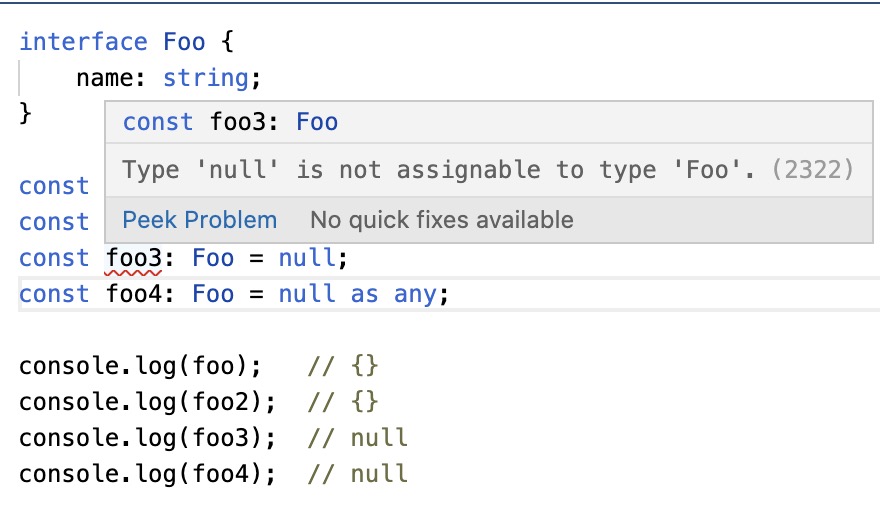Click the console.log(foo4) statement

click(148, 474)
